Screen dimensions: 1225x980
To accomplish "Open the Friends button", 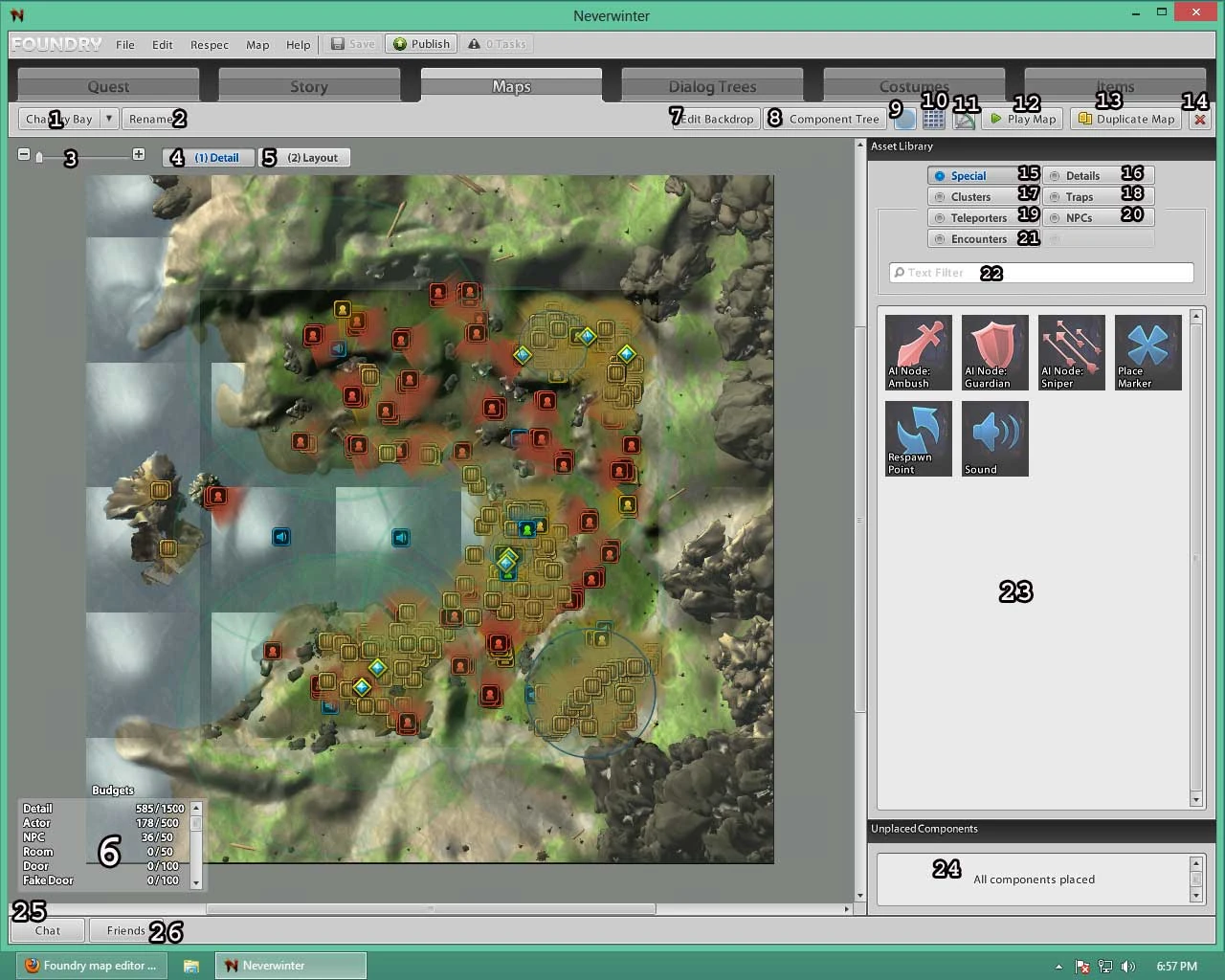I will tap(126, 930).
